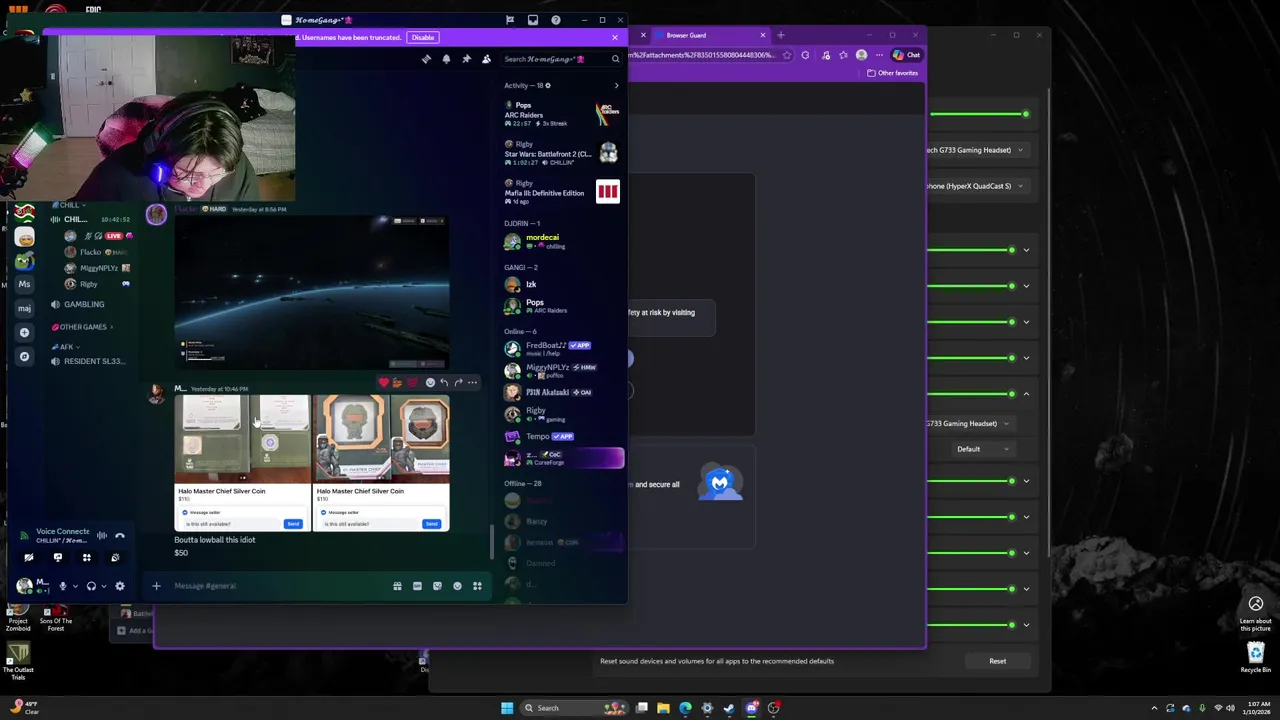Screen dimensions: 1280x720
Task: Expand the Activity section chevron
Action: [616, 86]
